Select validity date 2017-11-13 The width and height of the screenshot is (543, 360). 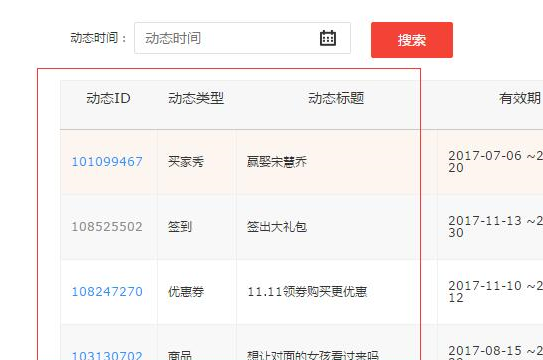click(x=485, y=221)
